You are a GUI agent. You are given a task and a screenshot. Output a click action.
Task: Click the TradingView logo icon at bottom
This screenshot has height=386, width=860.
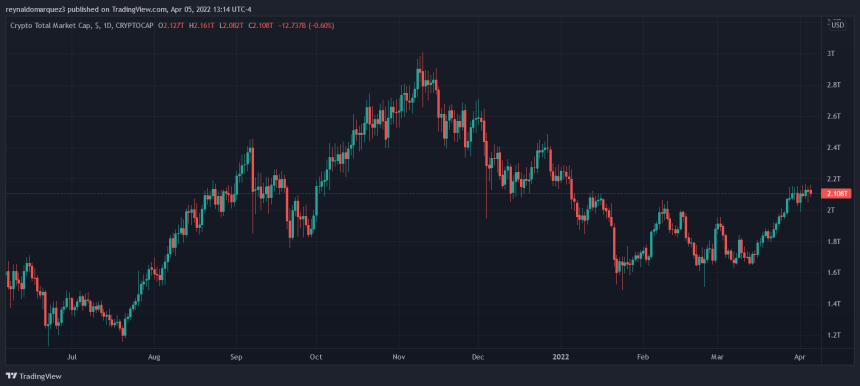click(11, 376)
